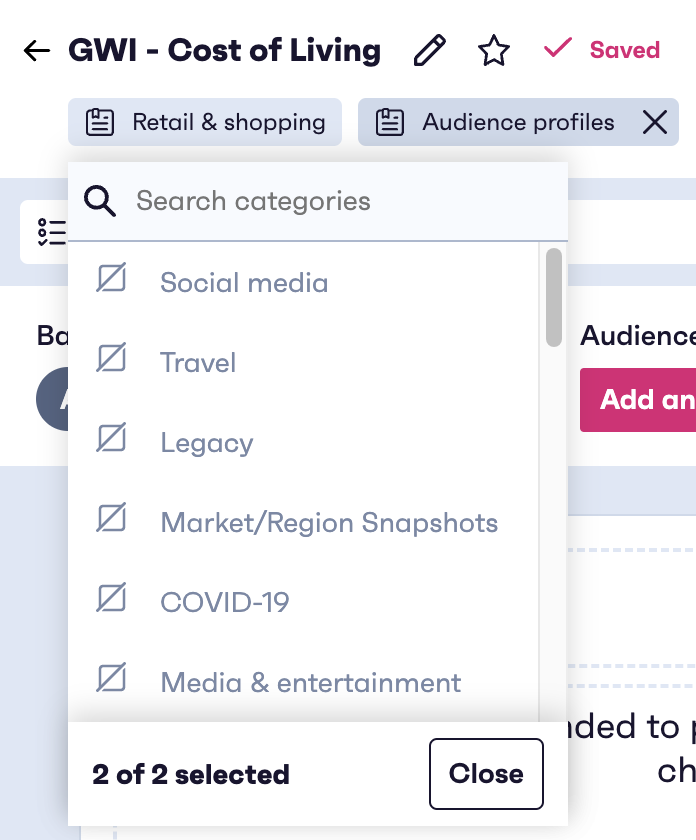Click the checklist icon behind dropdown
Viewport: 696px width, 840px height.
pyautogui.click(x=52, y=232)
